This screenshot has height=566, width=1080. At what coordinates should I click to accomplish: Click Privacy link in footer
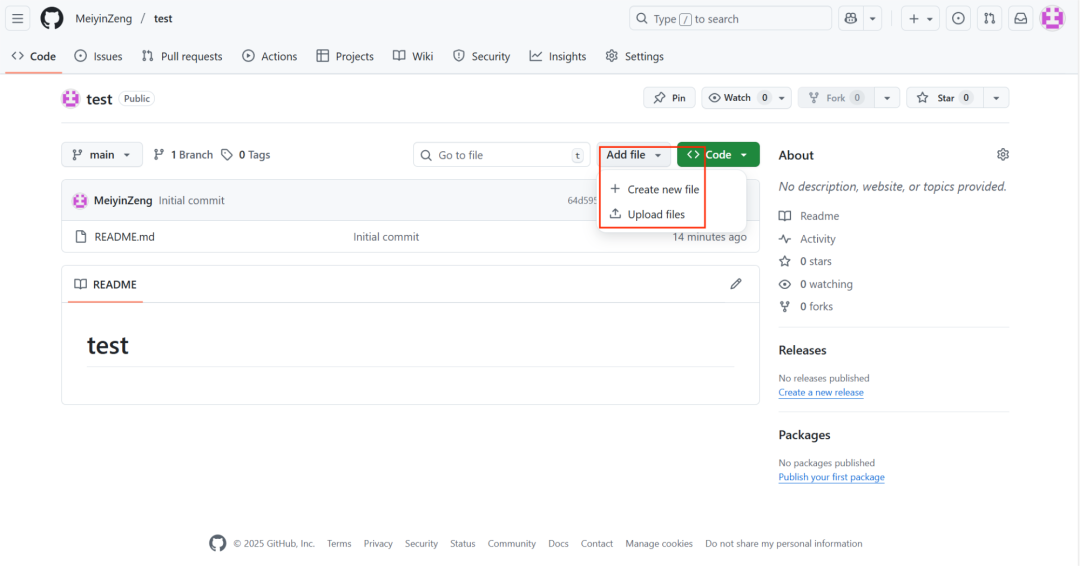378,544
